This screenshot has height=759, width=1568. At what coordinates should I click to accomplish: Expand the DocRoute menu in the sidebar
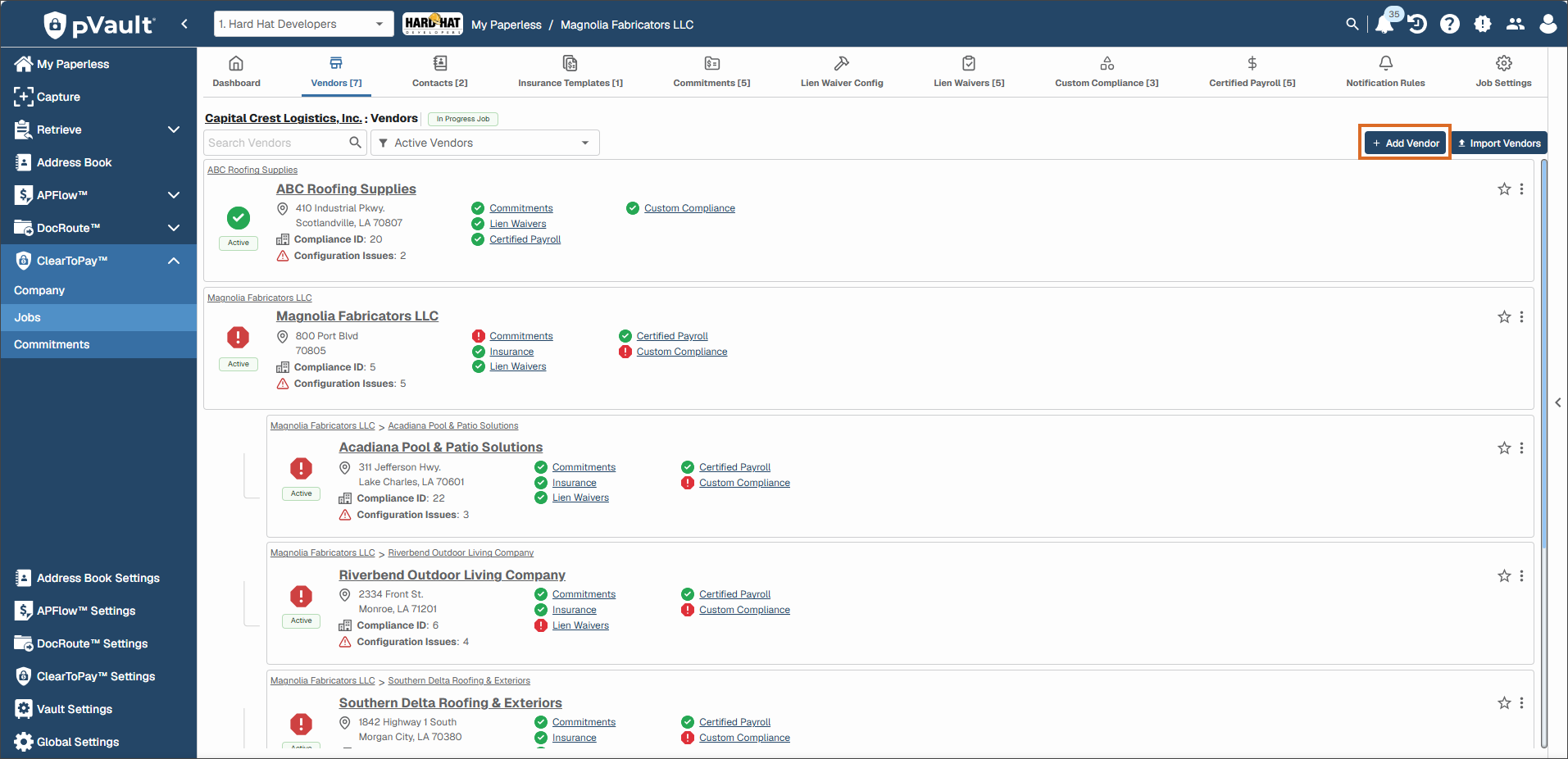tap(174, 228)
